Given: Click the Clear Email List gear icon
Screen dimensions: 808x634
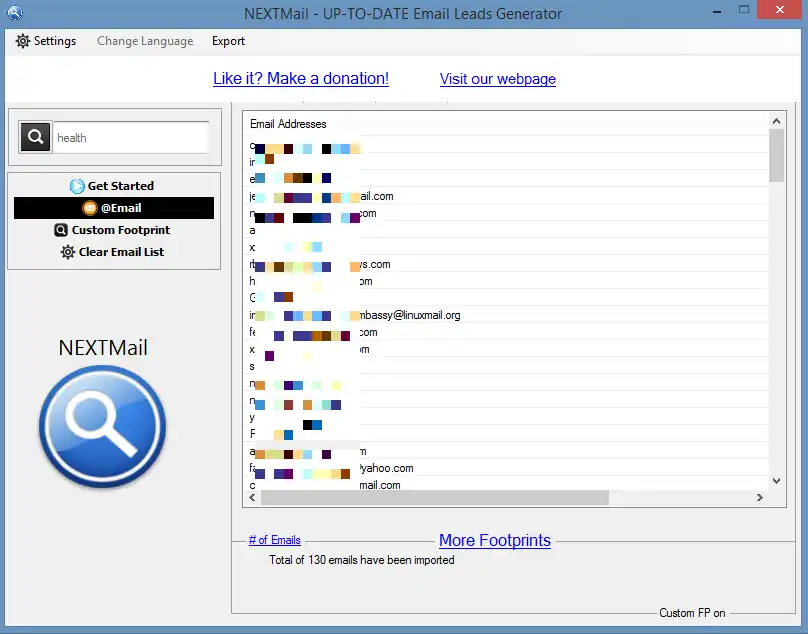Looking at the screenshot, I should pyautogui.click(x=68, y=252).
